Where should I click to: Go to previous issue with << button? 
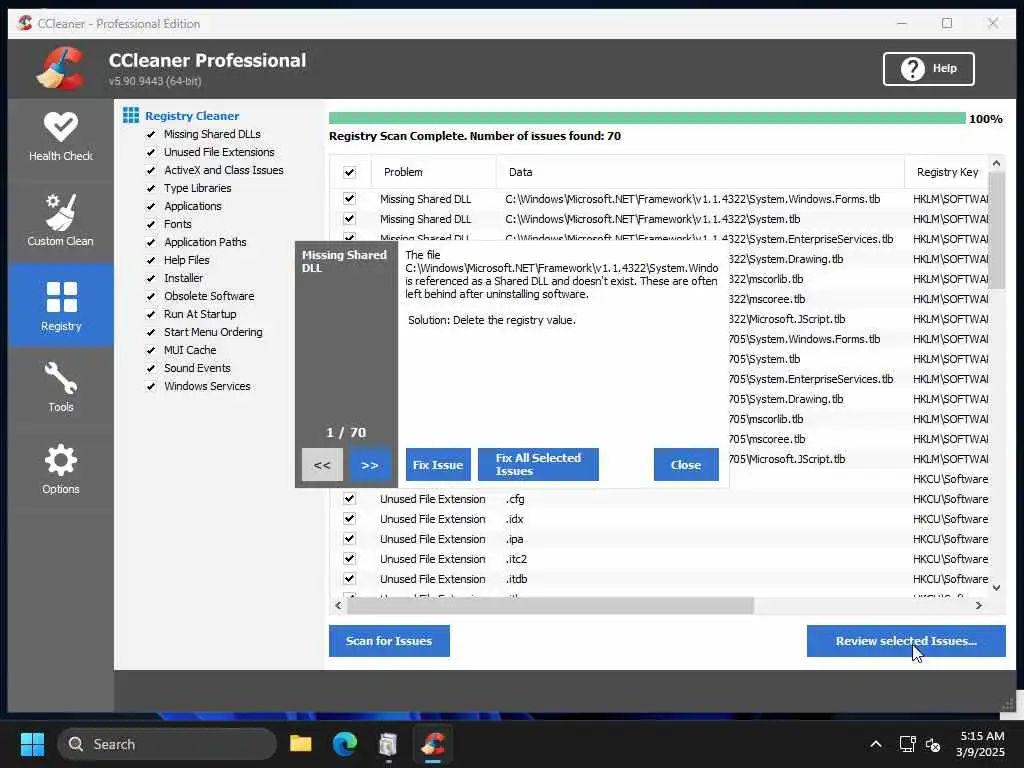(x=322, y=465)
